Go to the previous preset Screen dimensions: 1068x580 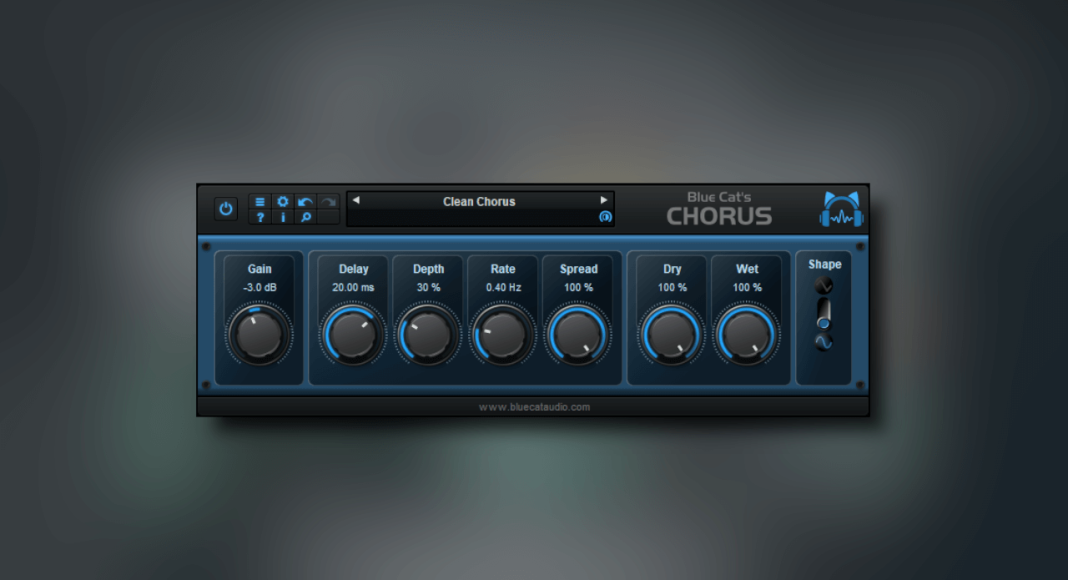[355, 200]
